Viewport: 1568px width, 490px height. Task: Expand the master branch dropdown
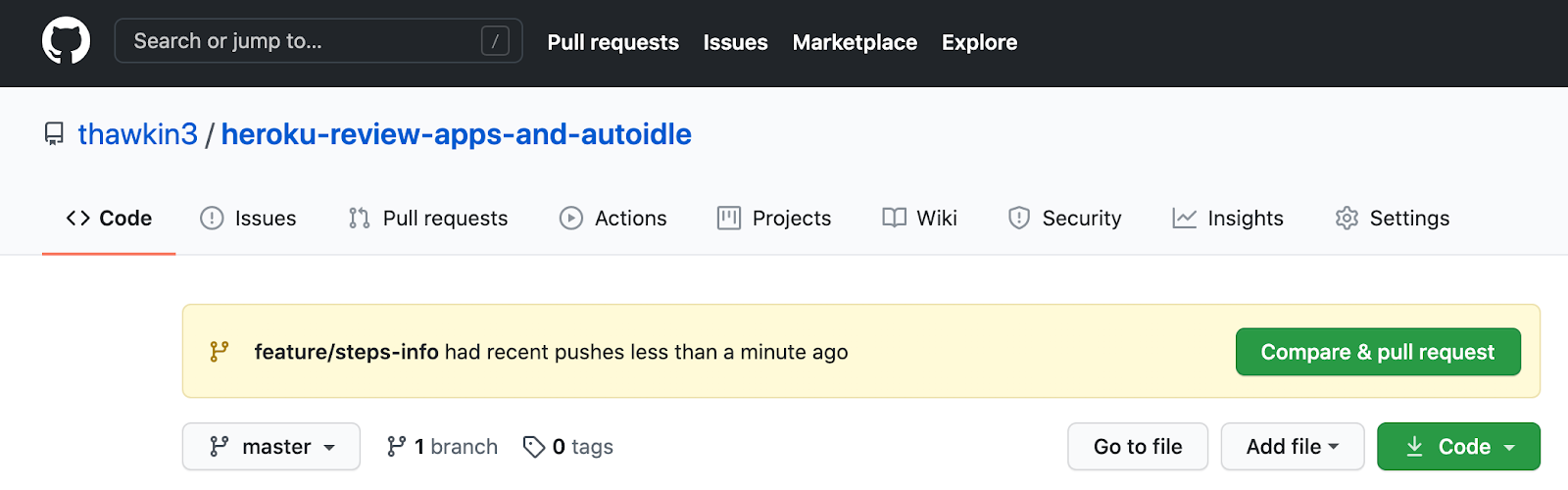pos(271,447)
